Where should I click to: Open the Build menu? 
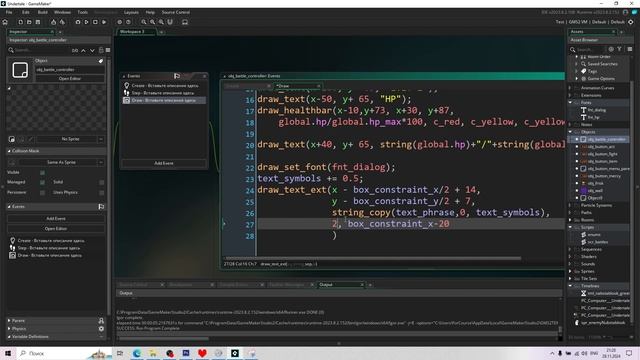coord(42,12)
